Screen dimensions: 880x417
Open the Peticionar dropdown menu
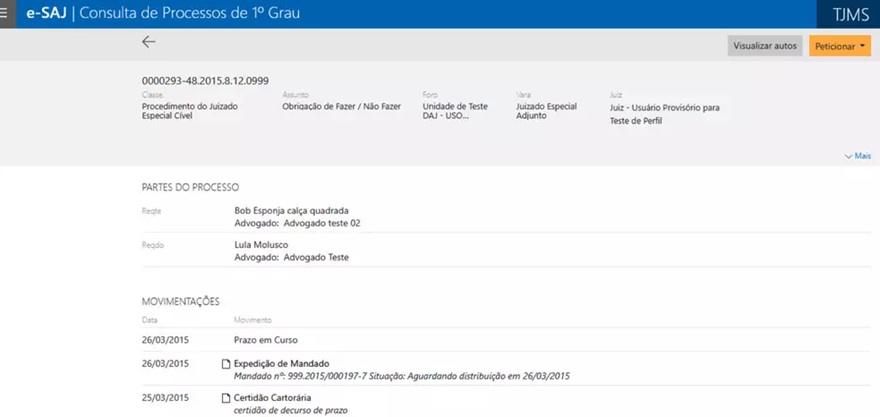point(840,46)
